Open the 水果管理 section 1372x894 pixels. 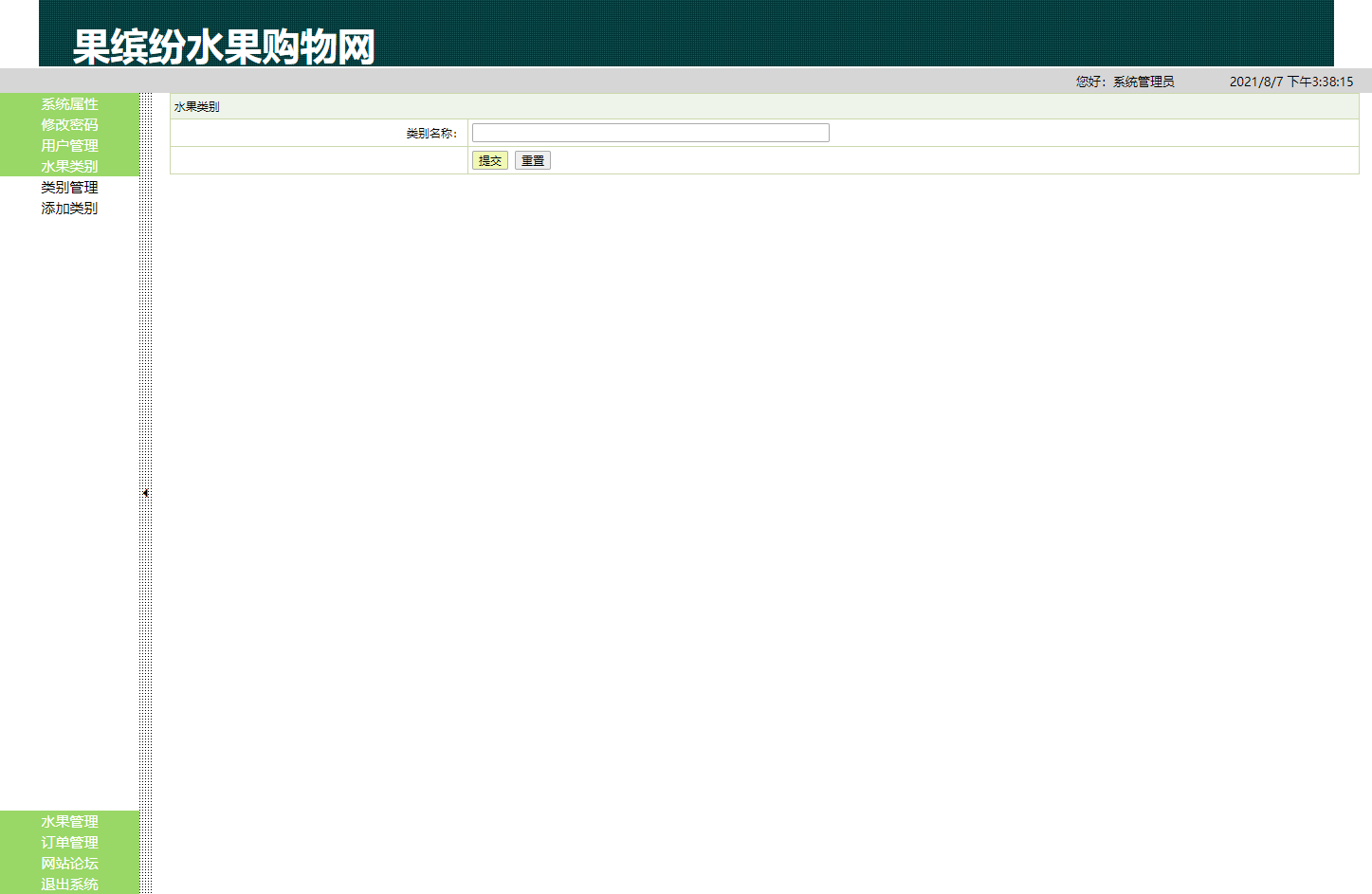coord(68,822)
